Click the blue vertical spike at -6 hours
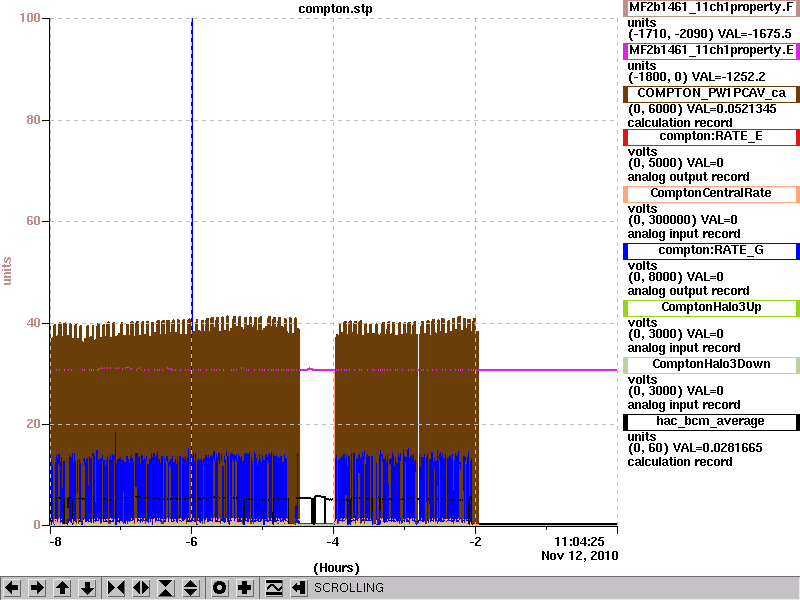Screen dimensions: 800x600 pos(192,168)
